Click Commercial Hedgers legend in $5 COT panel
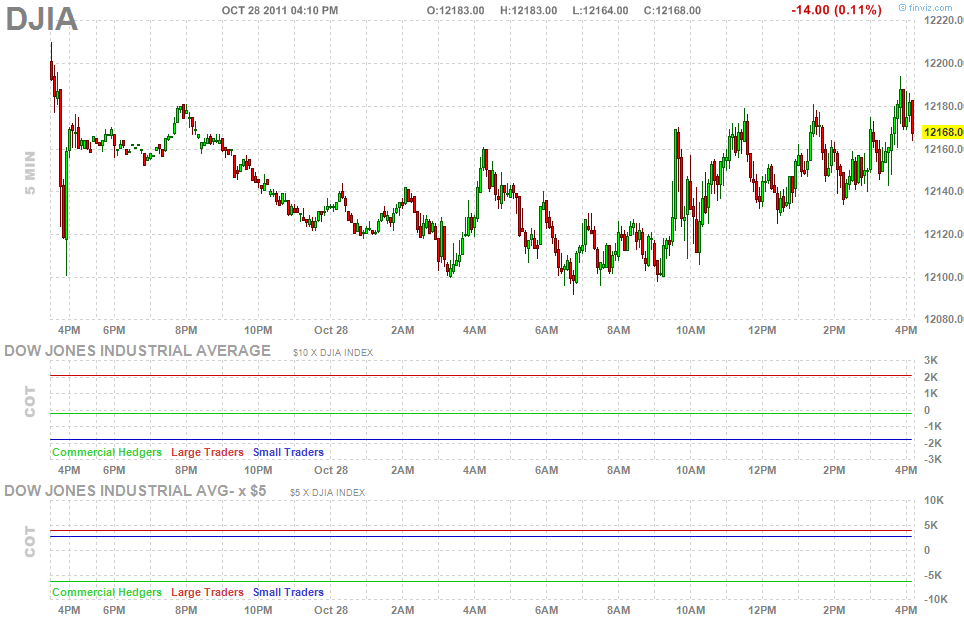Viewport: 964px width, 620px height. tap(107, 592)
